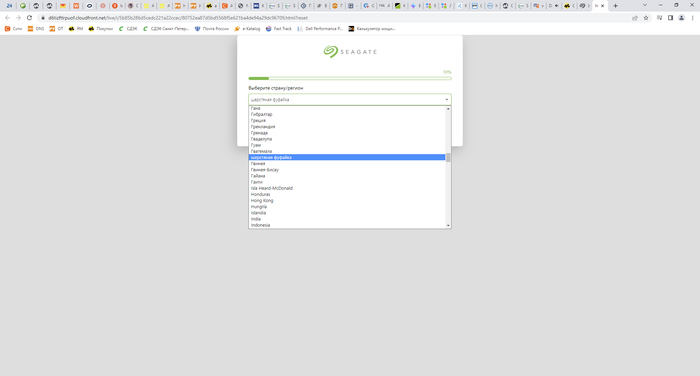The image size is (700, 376).
Task: Open a new tab with the plus icon
Action: pos(615,6)
